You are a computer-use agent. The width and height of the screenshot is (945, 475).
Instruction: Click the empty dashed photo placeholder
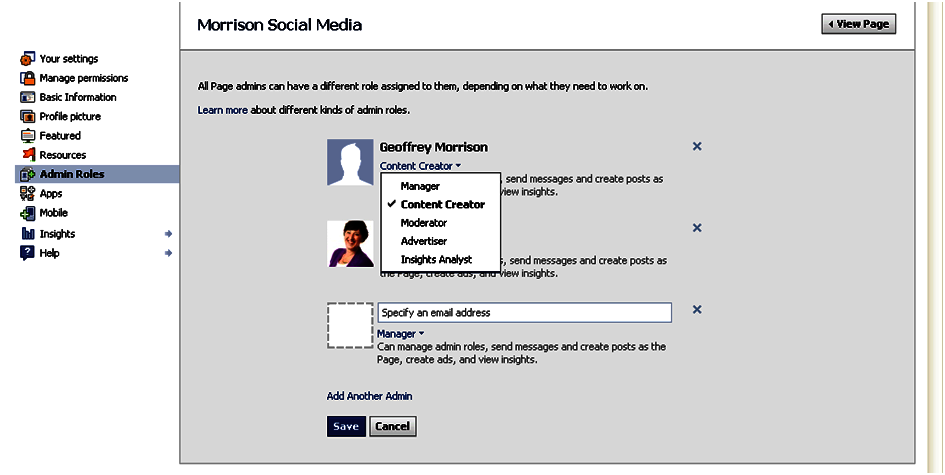coord(350,326)
